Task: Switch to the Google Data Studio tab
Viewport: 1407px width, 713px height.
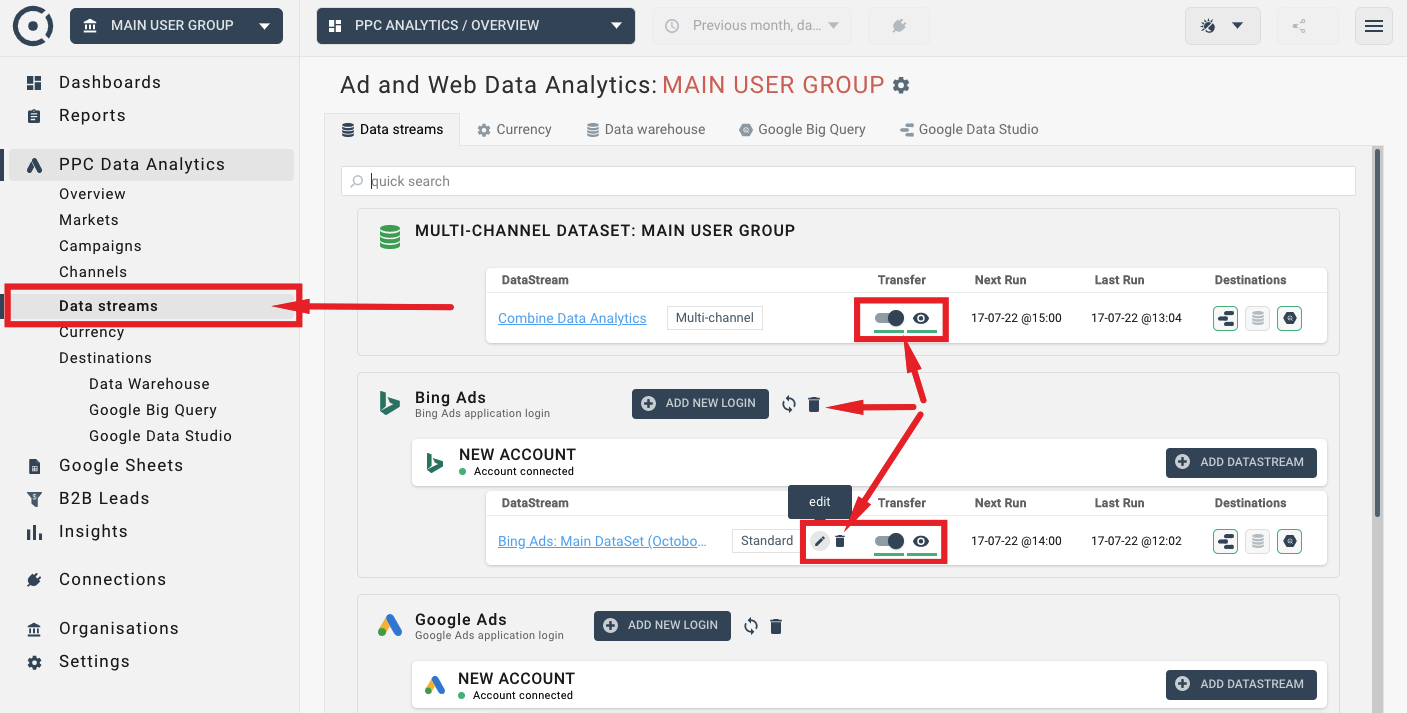Action: [969, 129]
